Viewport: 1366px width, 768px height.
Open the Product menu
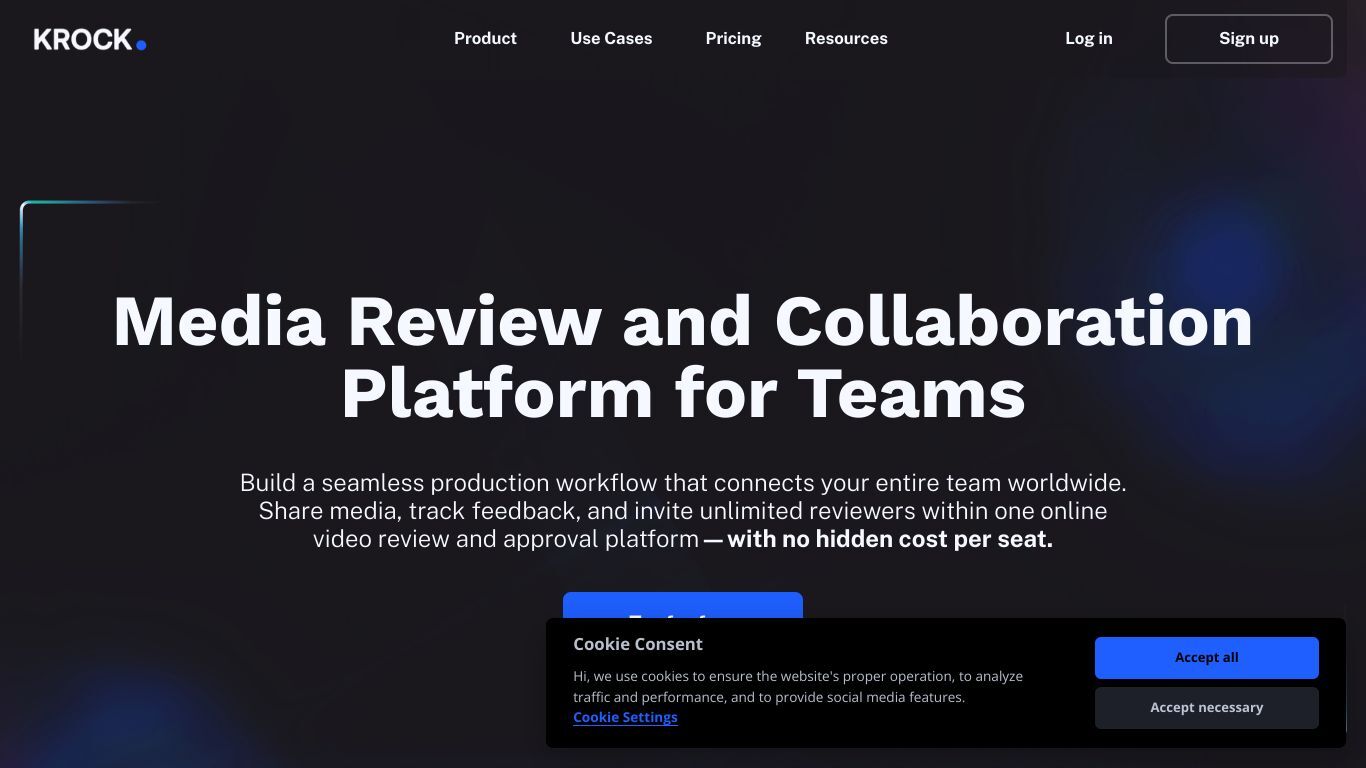click(485, 38)
